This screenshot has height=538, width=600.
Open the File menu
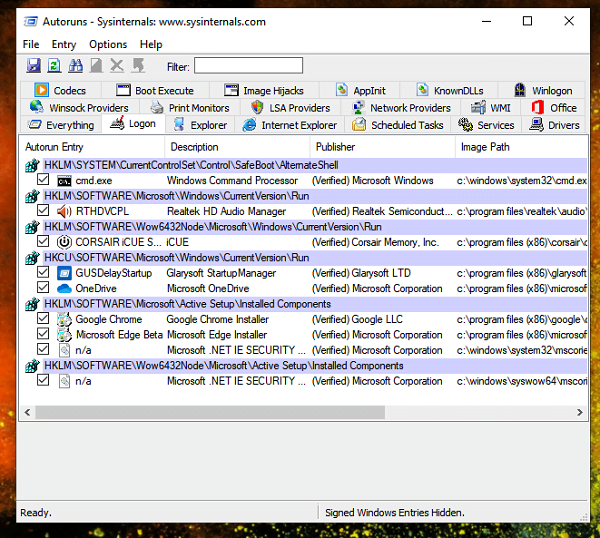coord(31,44)
